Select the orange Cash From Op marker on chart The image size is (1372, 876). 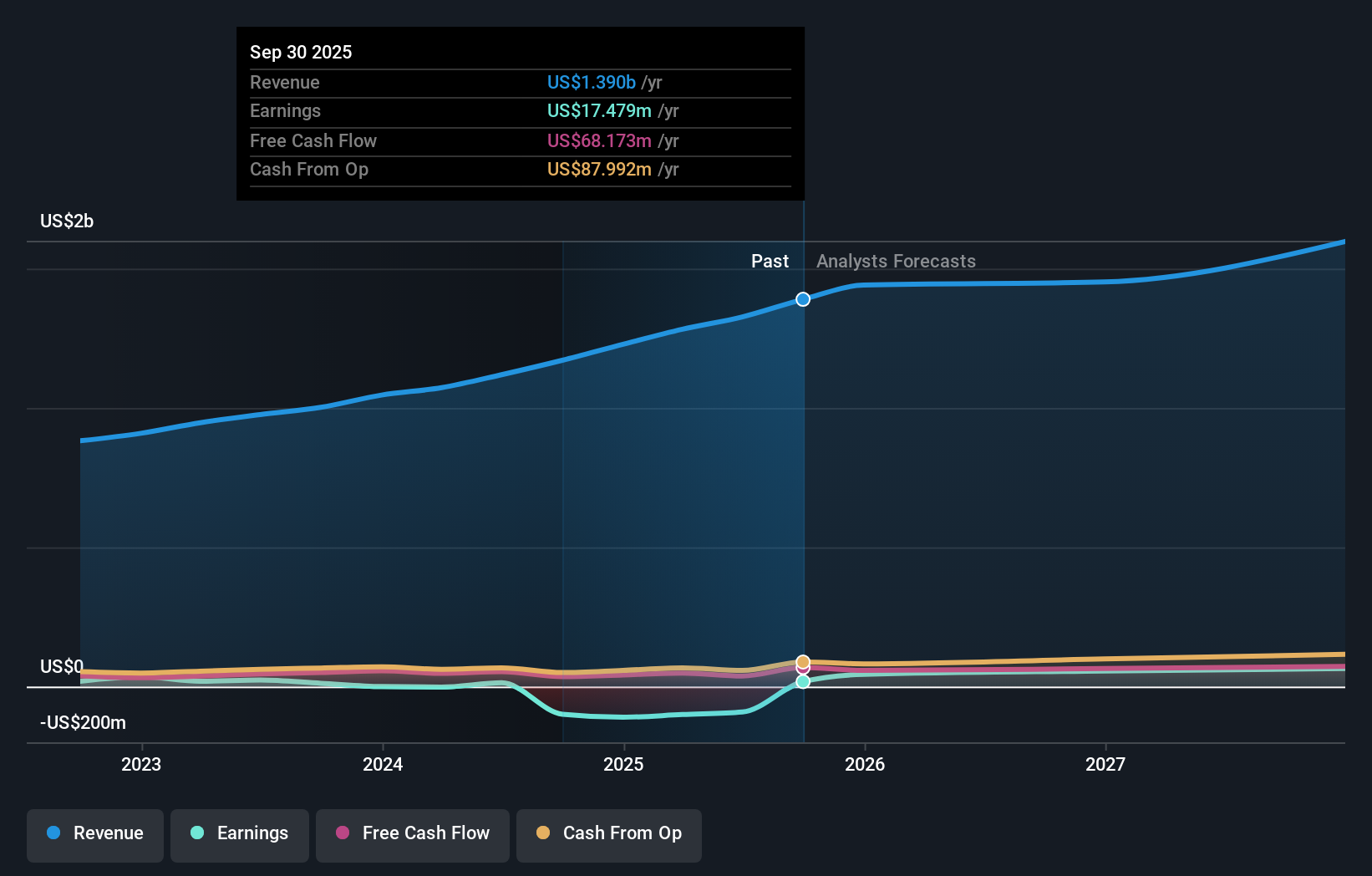tap(802, 660)
